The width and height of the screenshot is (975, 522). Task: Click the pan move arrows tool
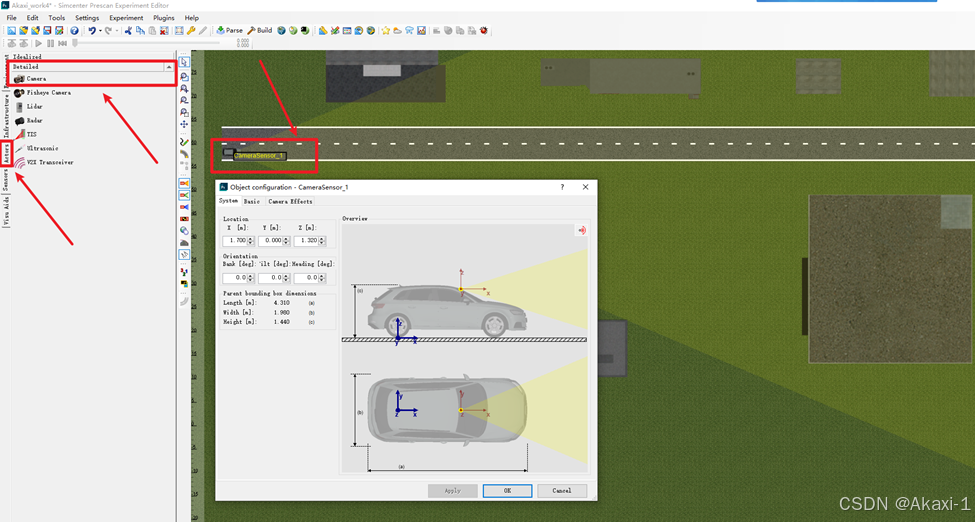(185, 124)
